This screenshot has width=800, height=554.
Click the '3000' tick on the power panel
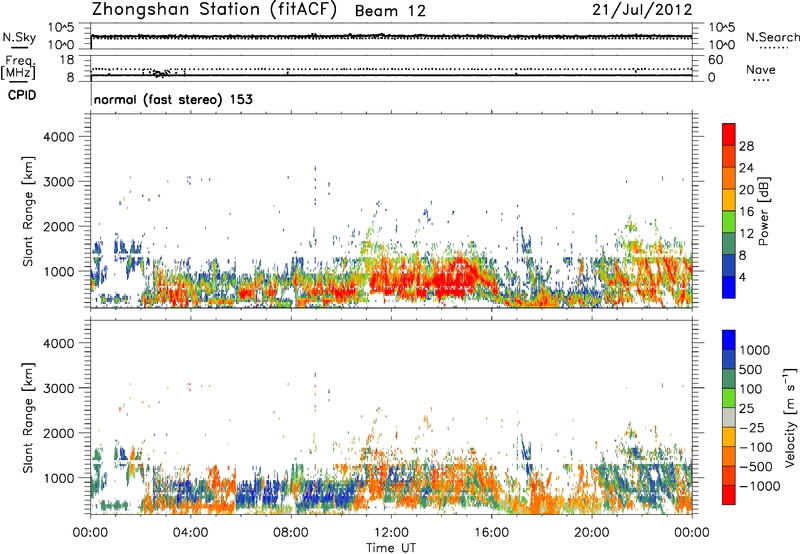pos(58,182)
